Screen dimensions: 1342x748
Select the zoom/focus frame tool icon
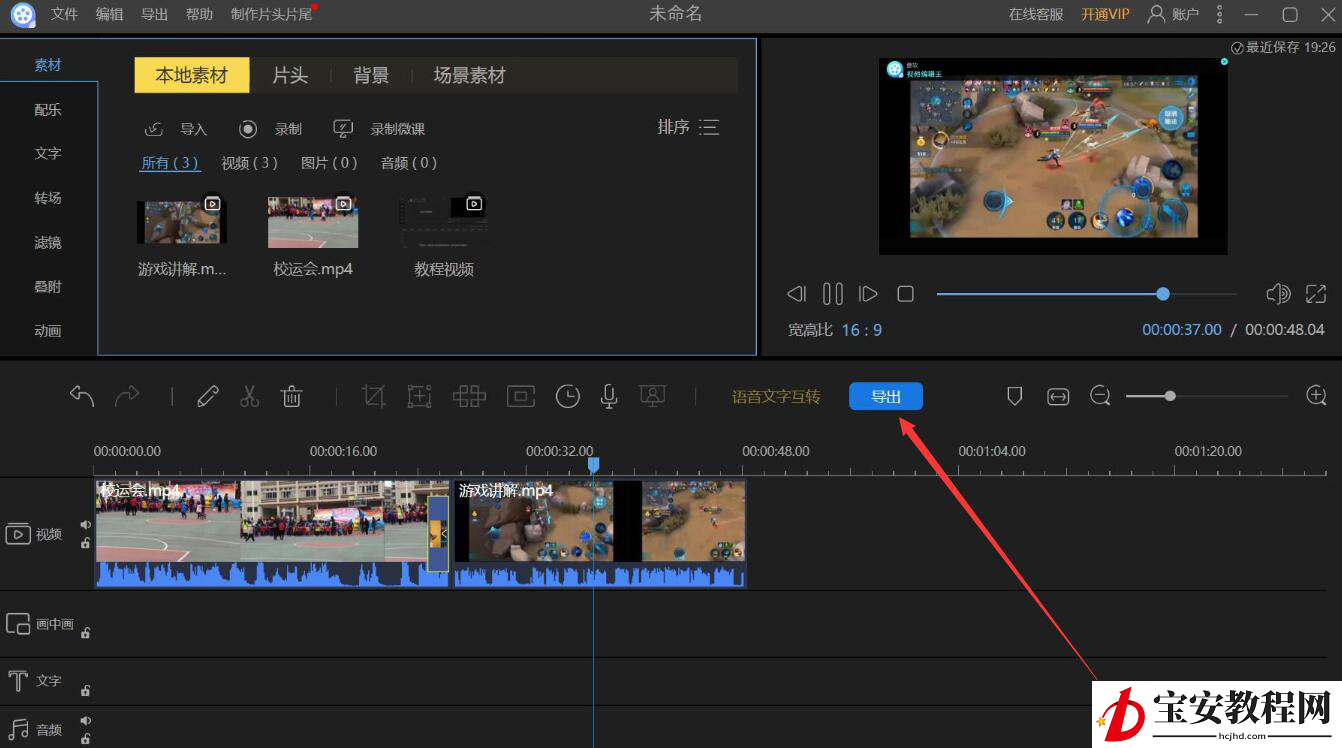[x=420, y=396]
